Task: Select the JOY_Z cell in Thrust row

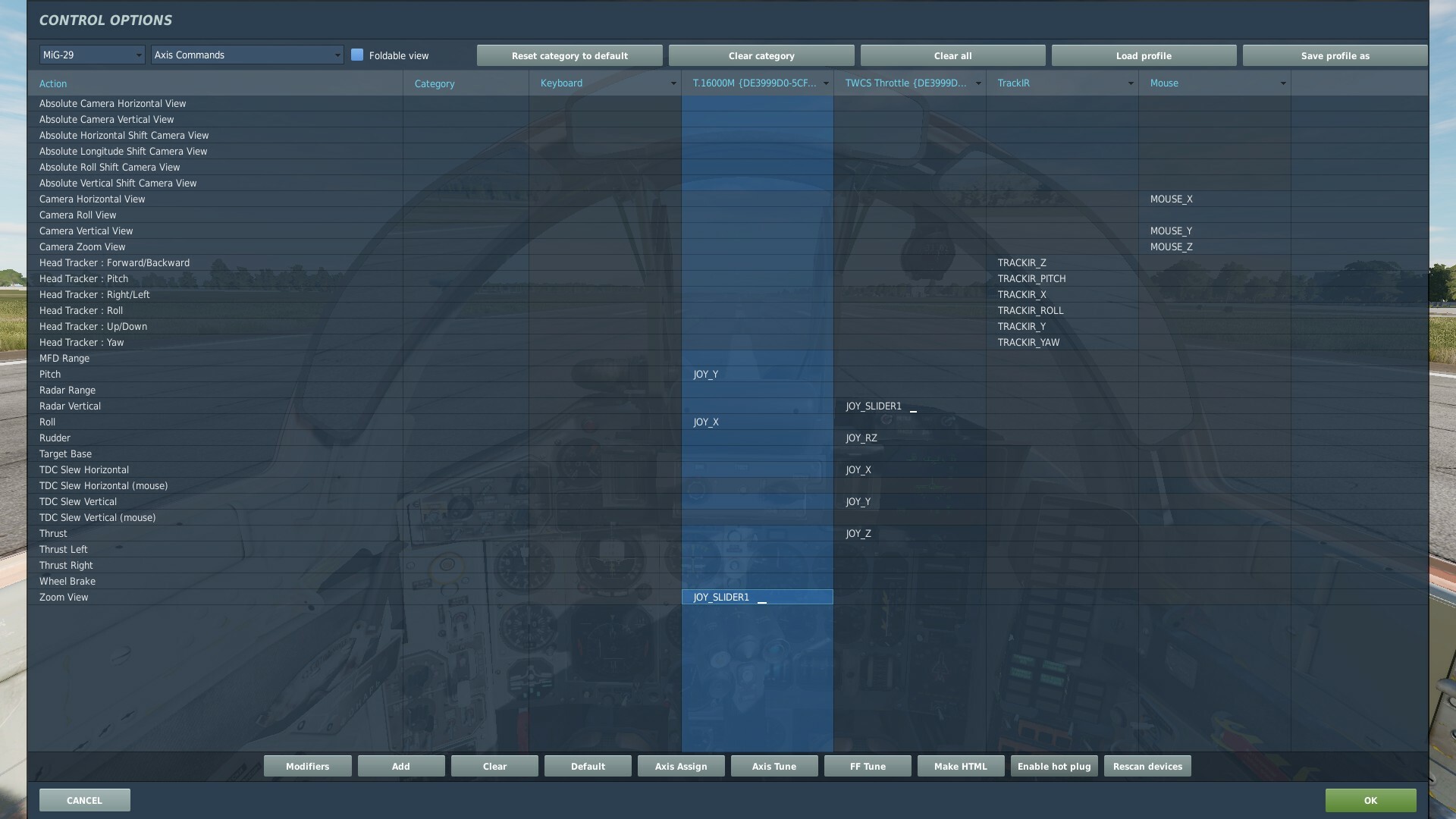Action: [910, 533]
